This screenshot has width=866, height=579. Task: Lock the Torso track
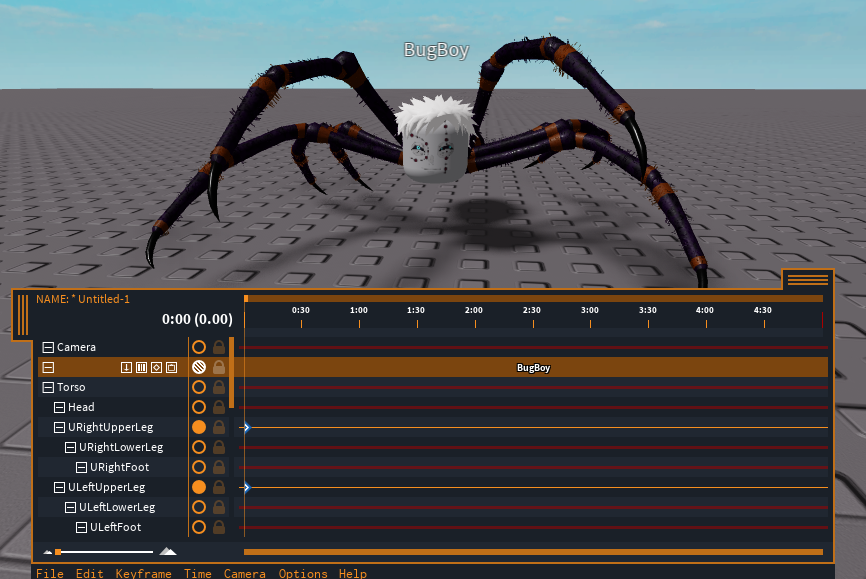tap(219, 387)
